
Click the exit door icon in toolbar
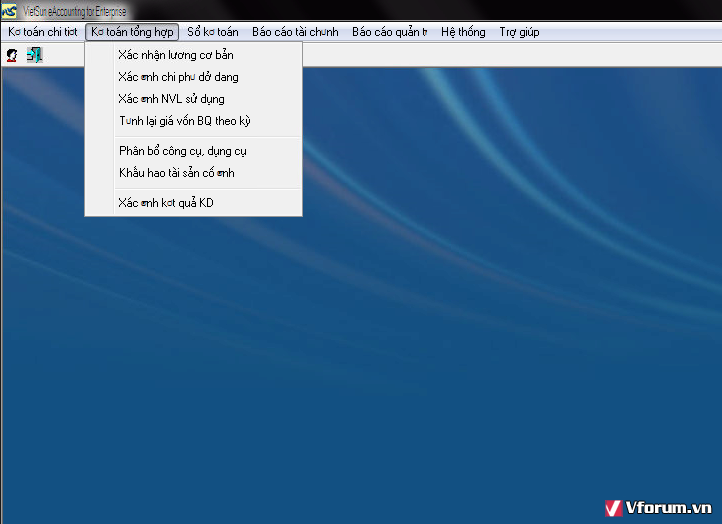coord(34,54)
